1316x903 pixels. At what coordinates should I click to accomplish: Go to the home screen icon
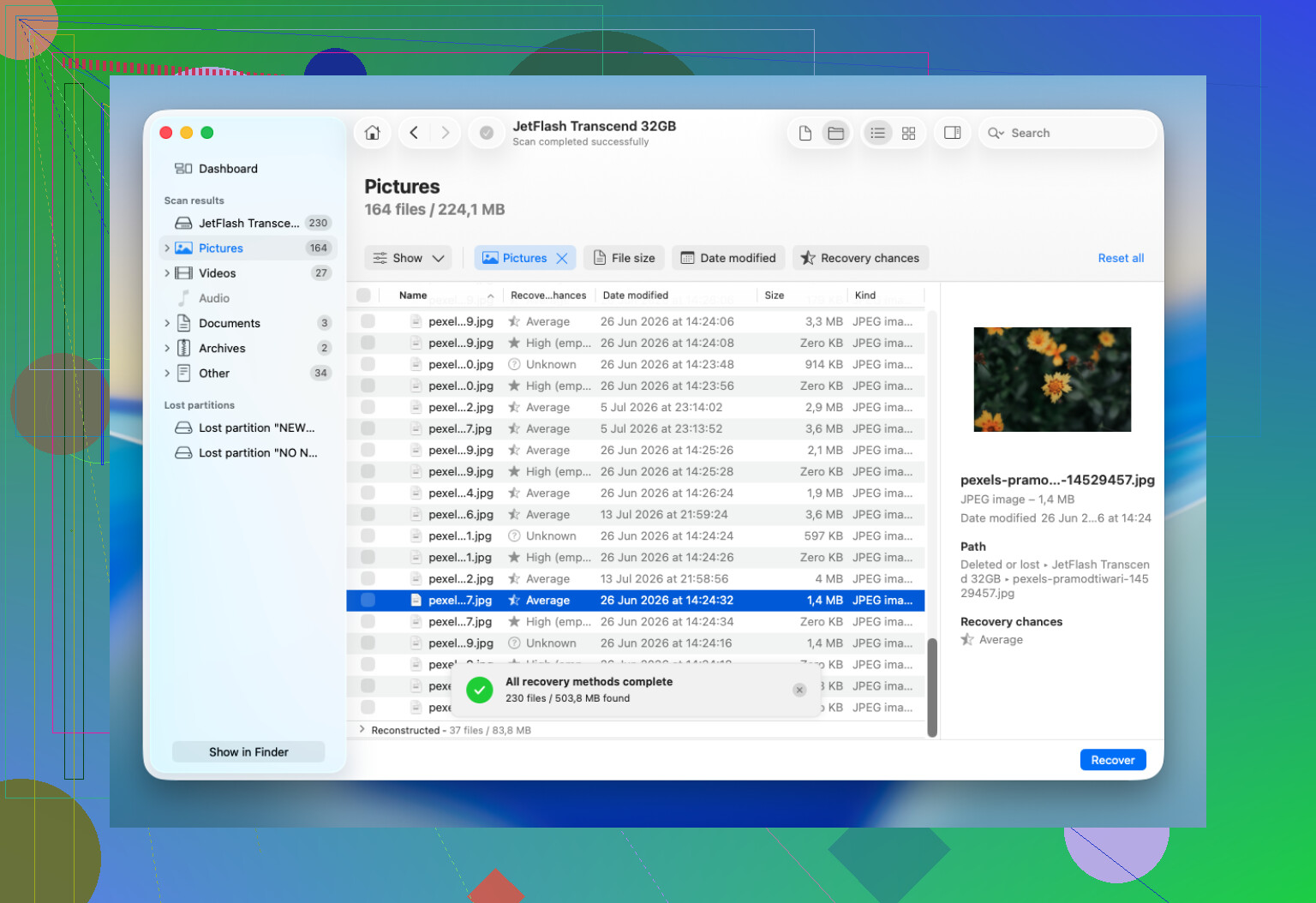tap(372, 133)
